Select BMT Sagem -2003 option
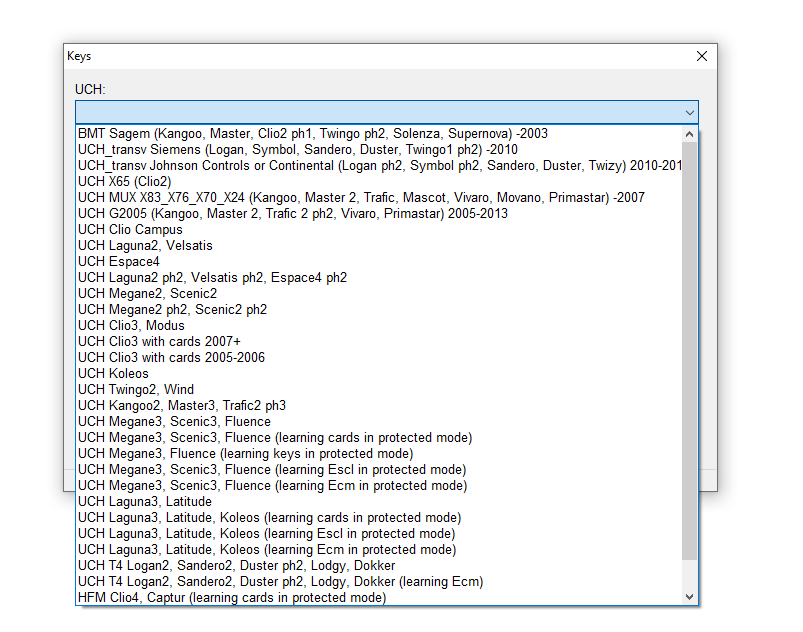The width and height of the screenshot is (803, 632). pyautogui.click(x=379, y=134)
